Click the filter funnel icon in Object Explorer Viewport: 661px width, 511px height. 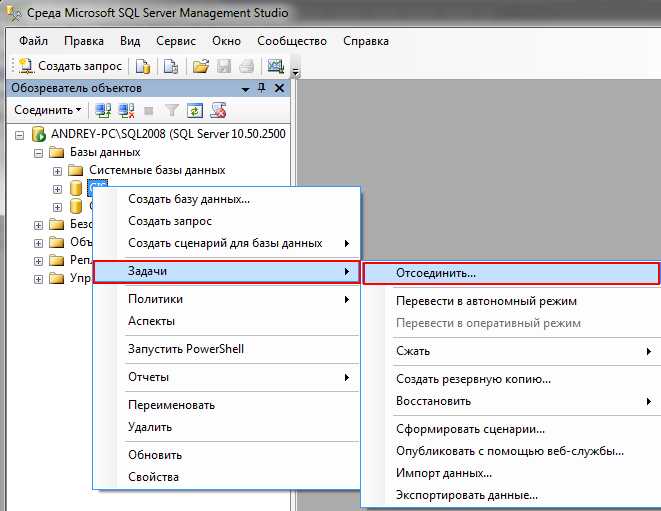click(x=171, y=110)
